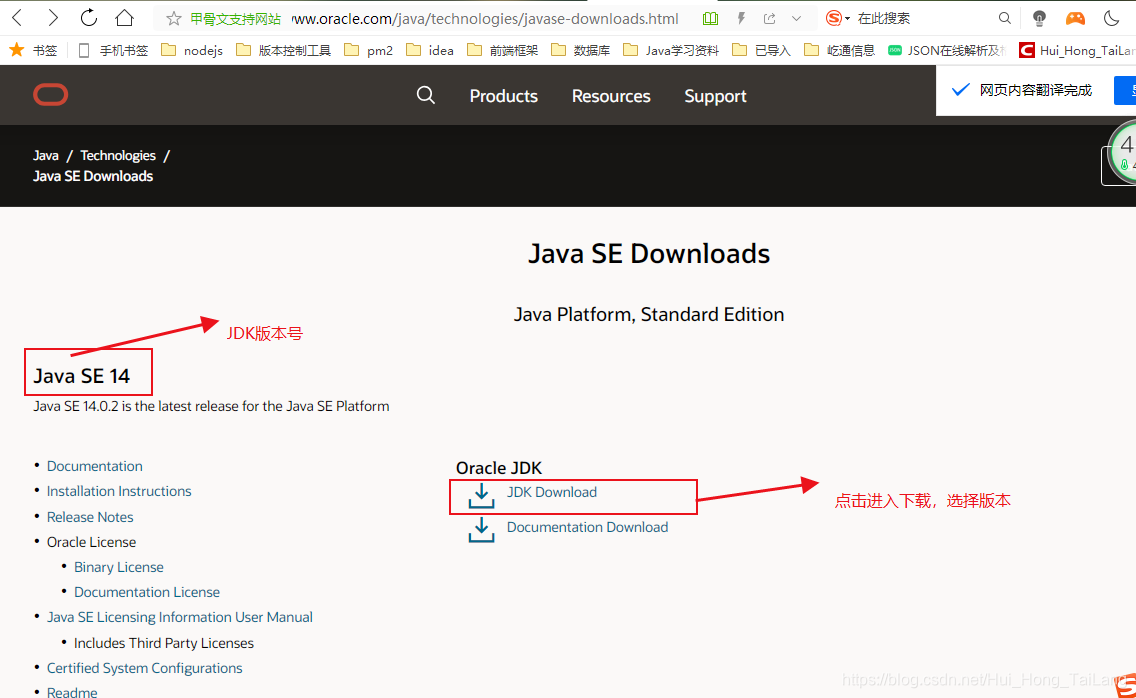Open reader mode book icon

(x=711, y=19)
